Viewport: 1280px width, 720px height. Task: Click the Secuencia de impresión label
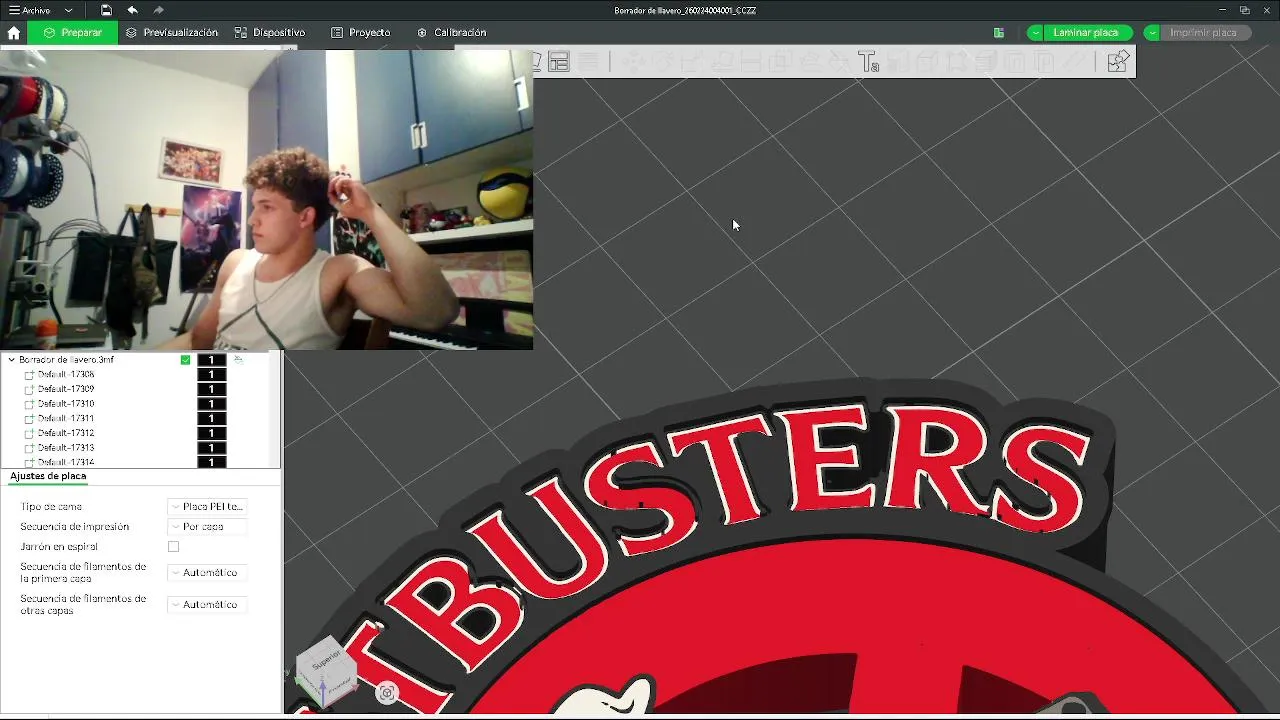pyautogui.click(x=75, y=527)
